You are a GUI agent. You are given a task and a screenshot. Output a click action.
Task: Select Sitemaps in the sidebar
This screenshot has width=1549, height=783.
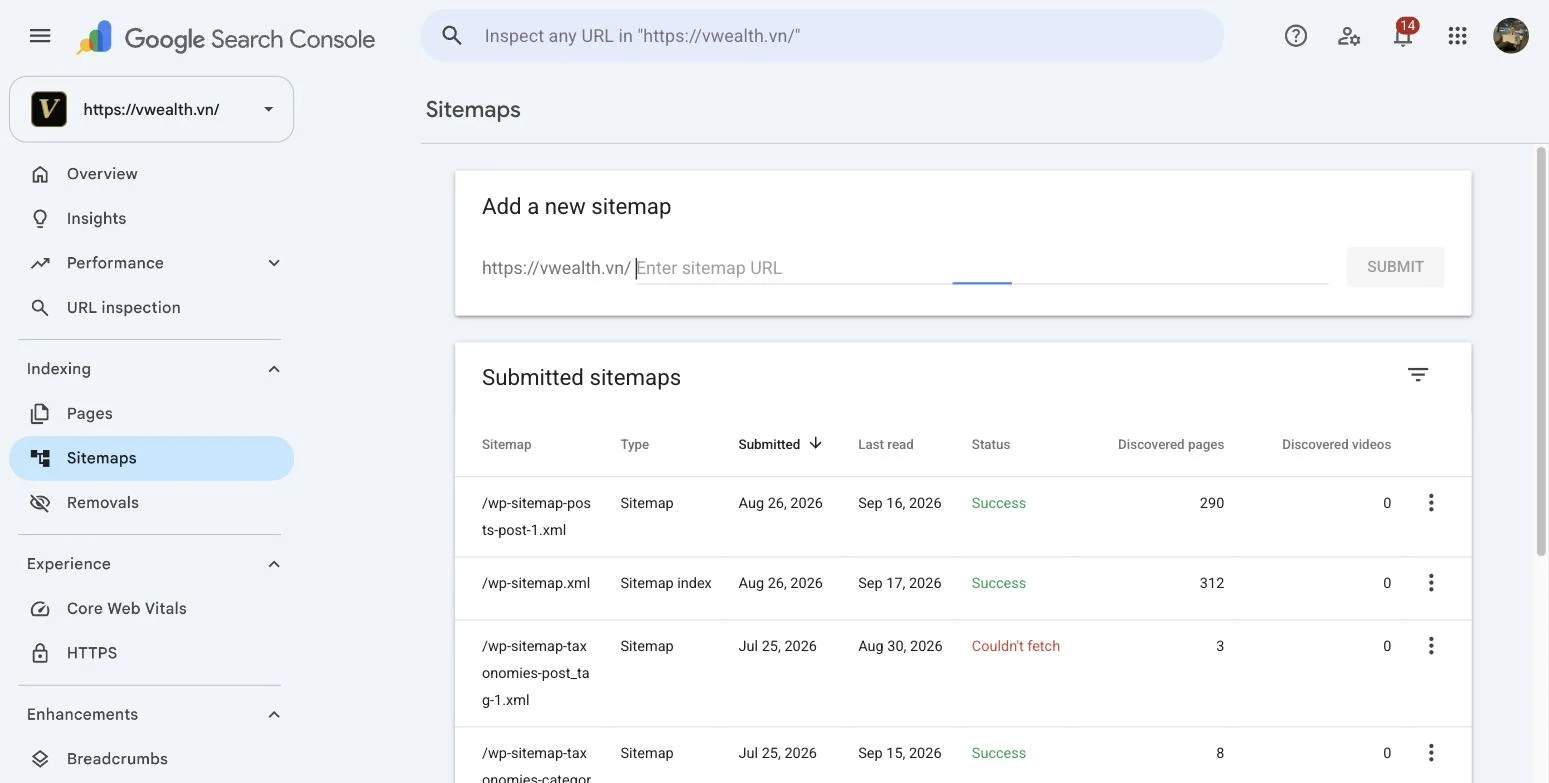point(152,458)
